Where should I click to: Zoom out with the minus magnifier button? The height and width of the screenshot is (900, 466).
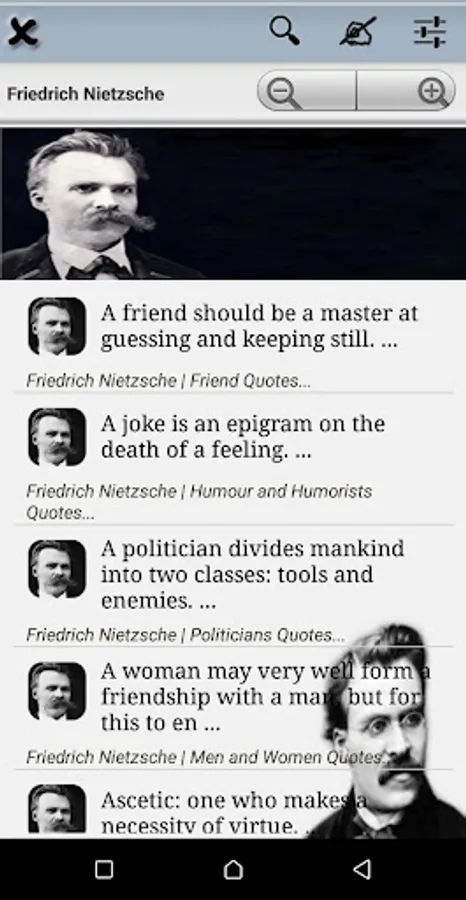(x=306, y=91)
